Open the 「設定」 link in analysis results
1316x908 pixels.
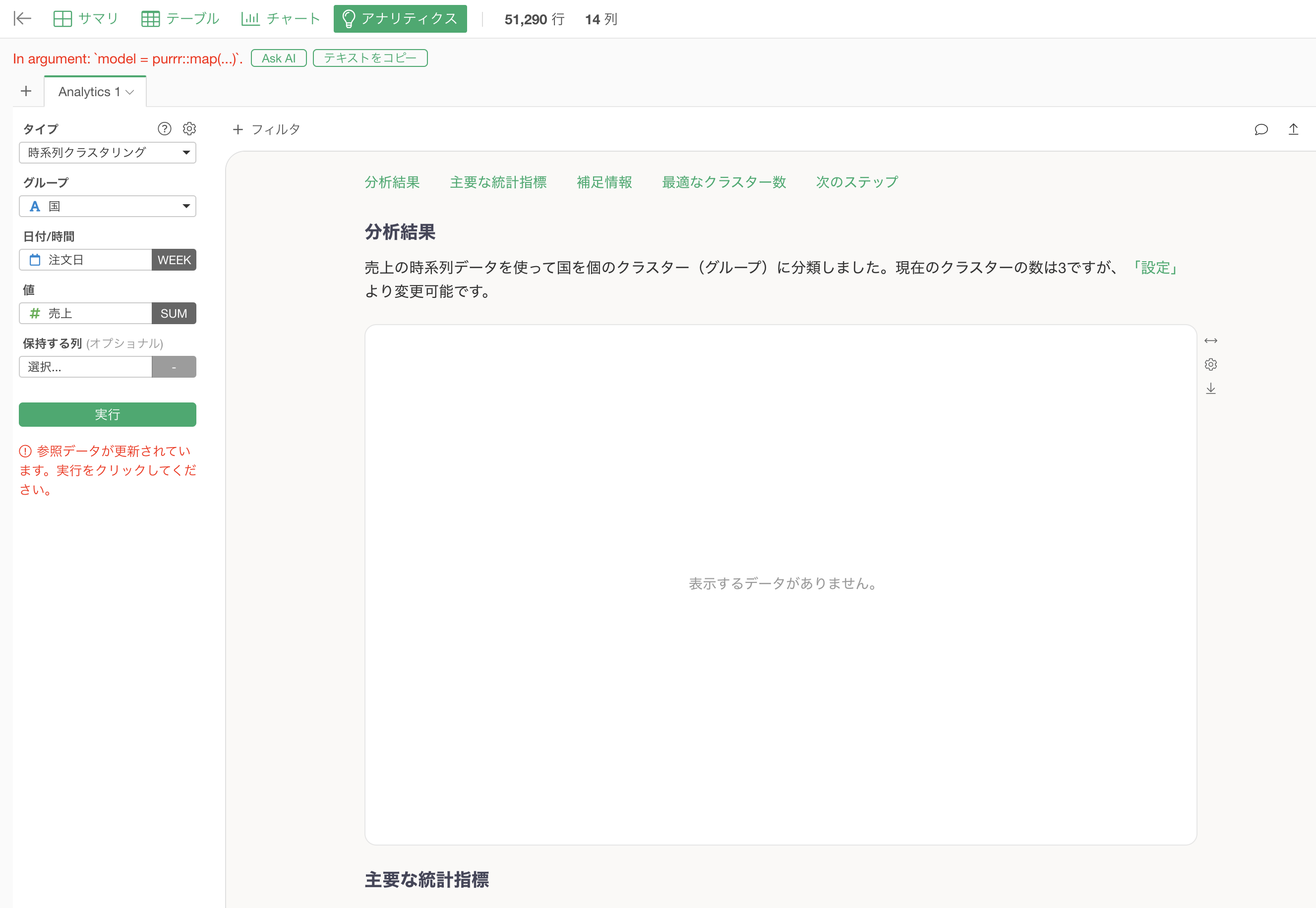(x=1154, y=267)
